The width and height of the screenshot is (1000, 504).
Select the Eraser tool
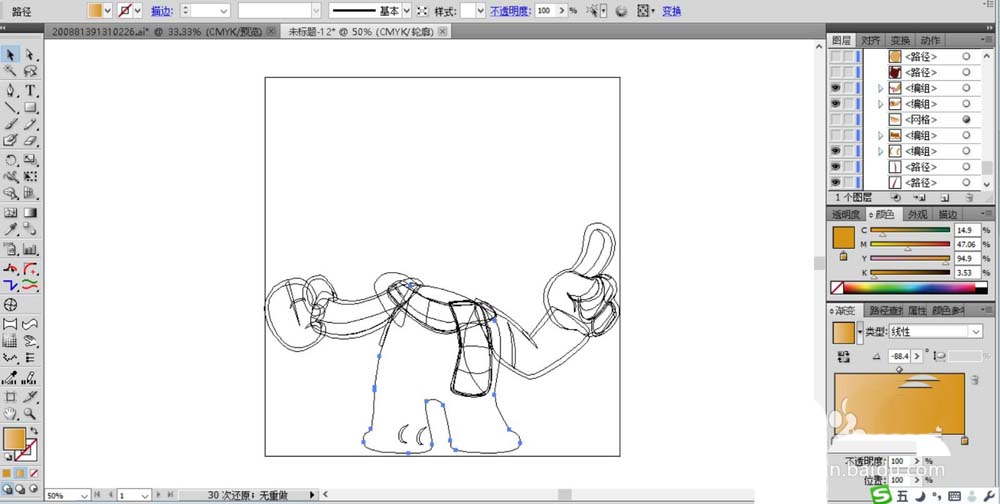29,141
